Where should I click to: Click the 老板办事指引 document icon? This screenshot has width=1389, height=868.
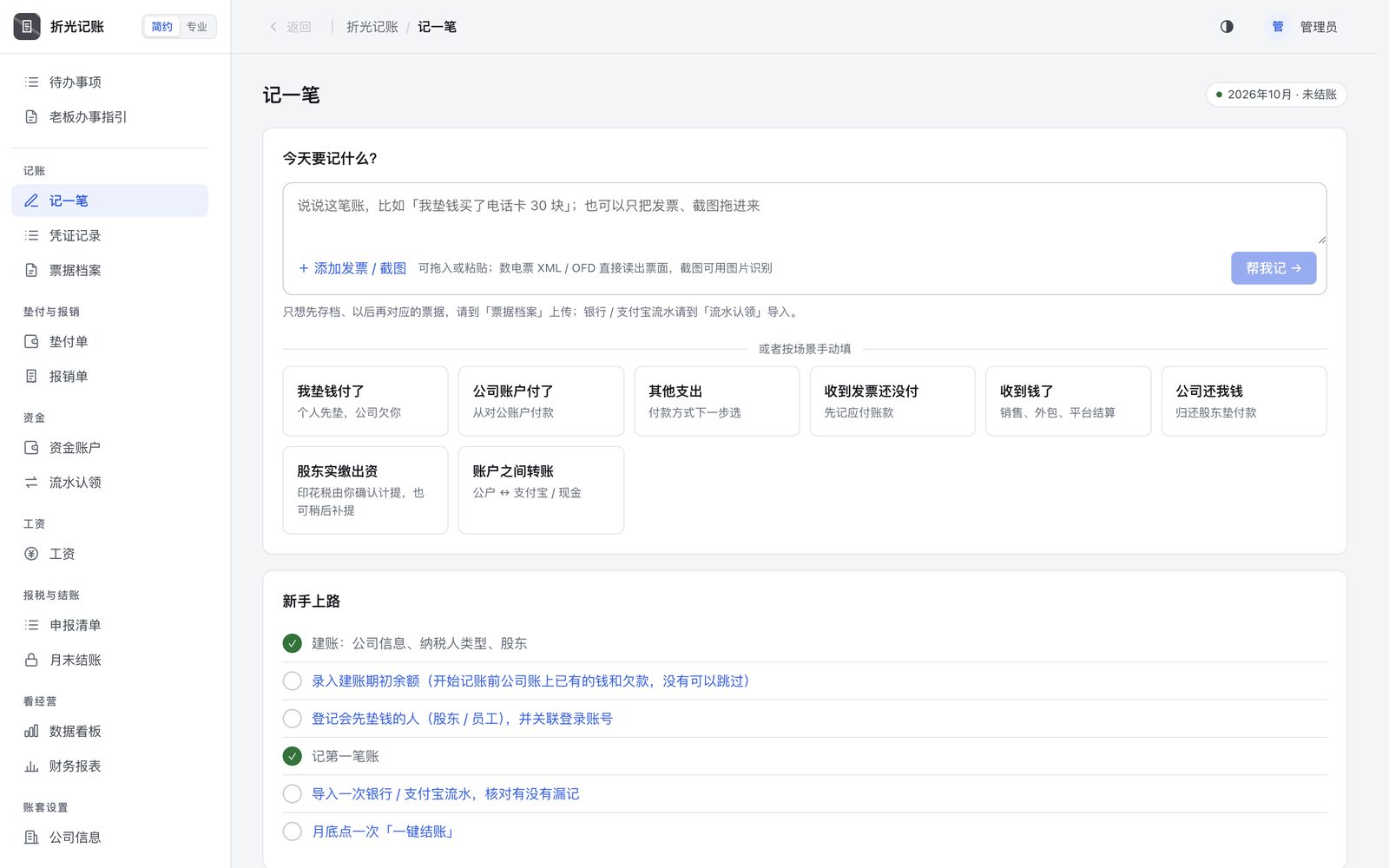coord(31,116)
